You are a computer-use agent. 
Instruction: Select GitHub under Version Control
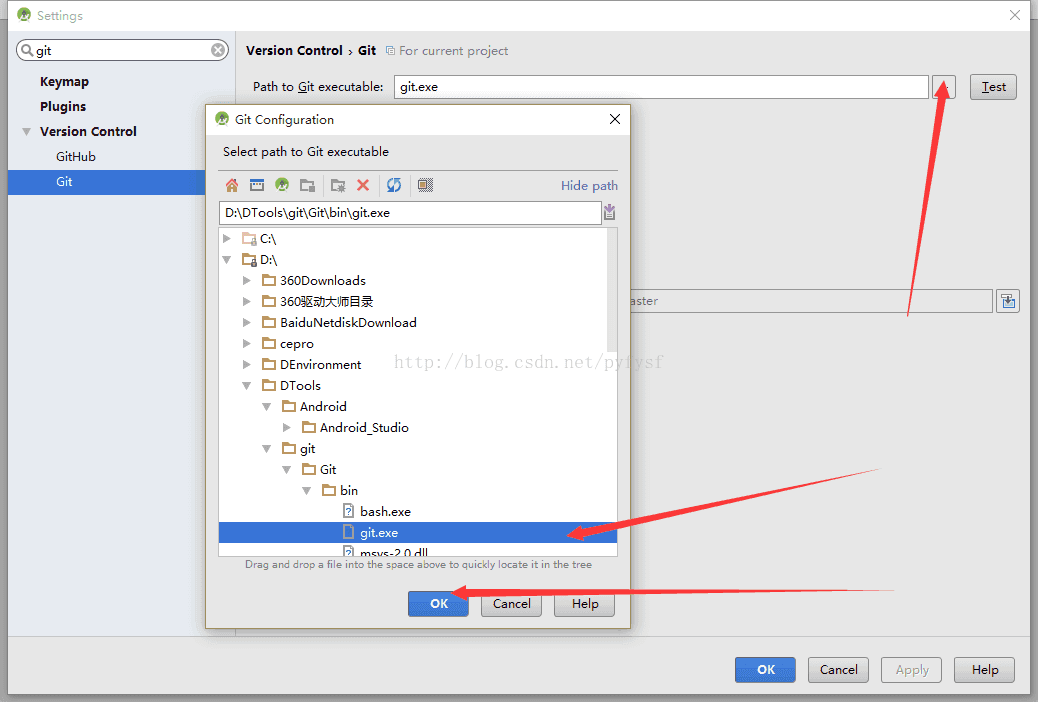[75, 157]
